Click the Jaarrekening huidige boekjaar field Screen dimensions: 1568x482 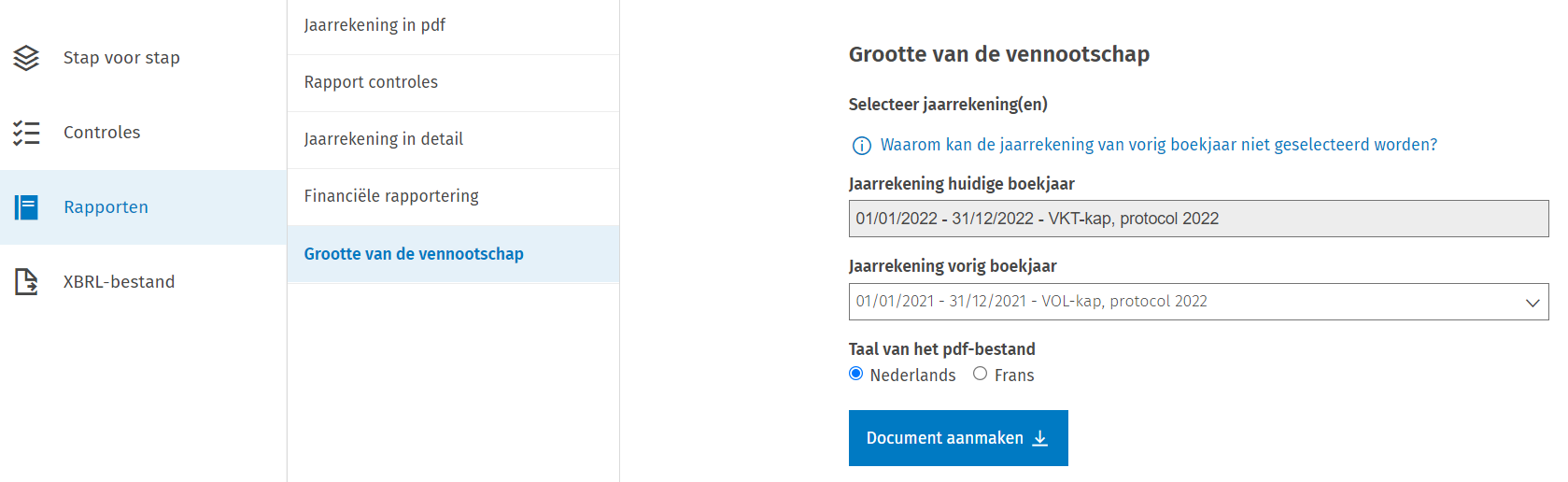tap(1197, 219)
